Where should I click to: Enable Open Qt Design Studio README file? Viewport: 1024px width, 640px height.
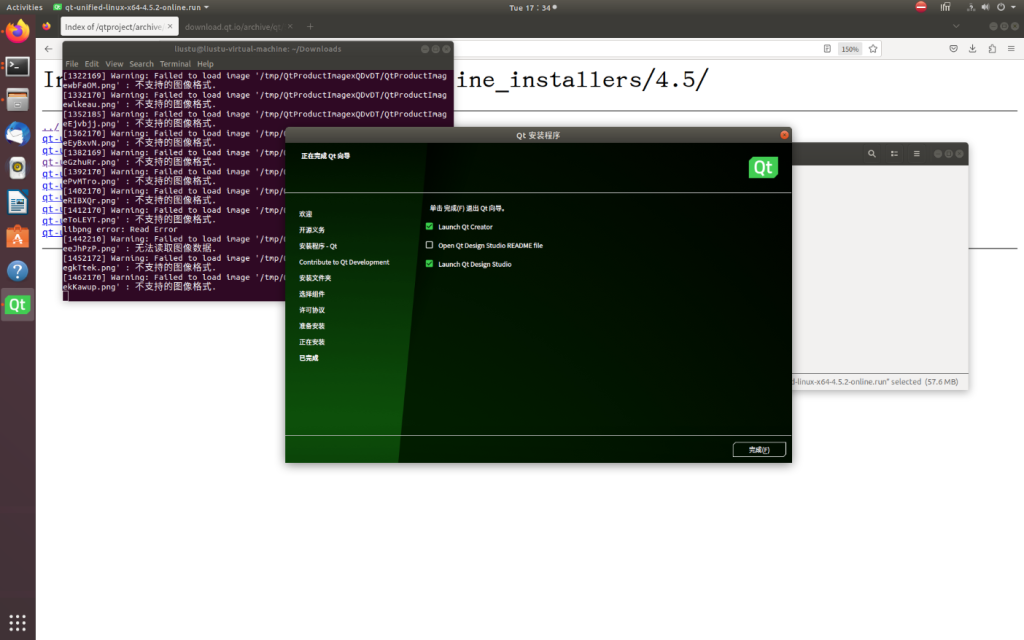430,245
